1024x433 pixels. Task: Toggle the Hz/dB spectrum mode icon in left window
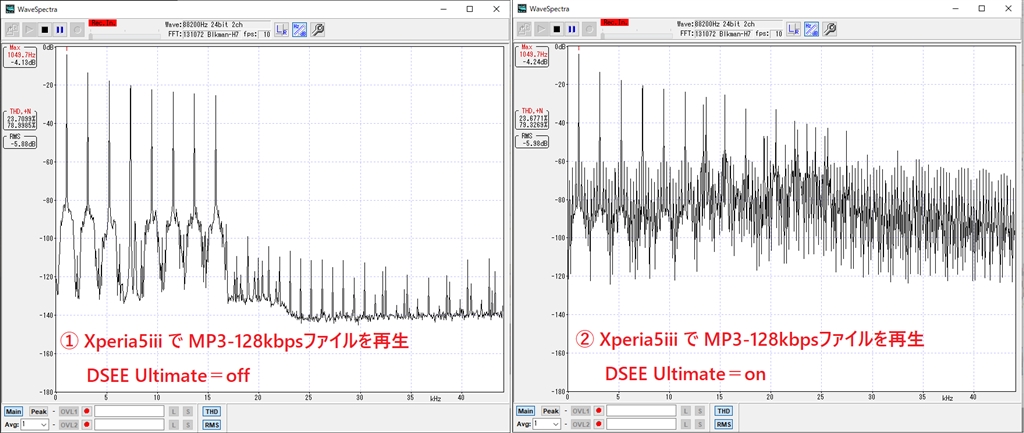pos(300,29)
